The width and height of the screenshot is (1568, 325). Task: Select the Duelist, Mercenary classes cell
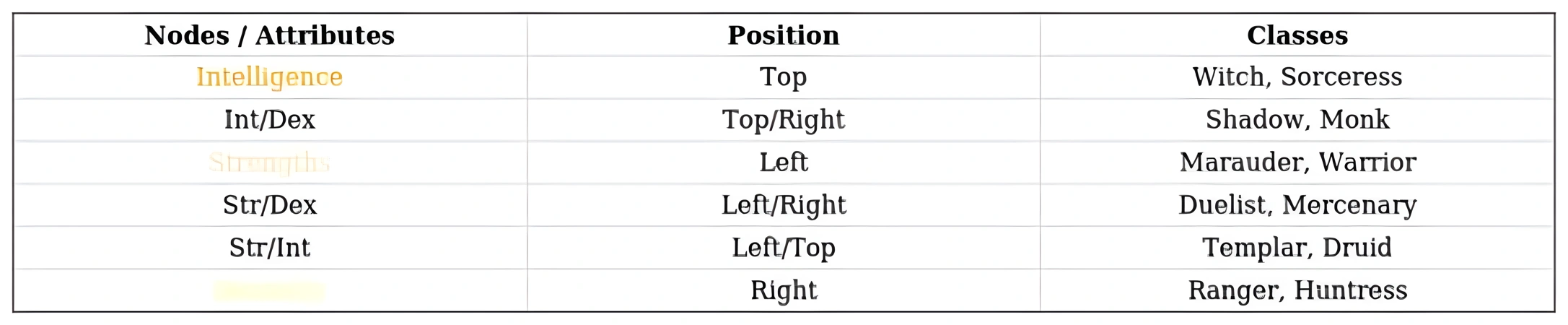point(1297,205)
